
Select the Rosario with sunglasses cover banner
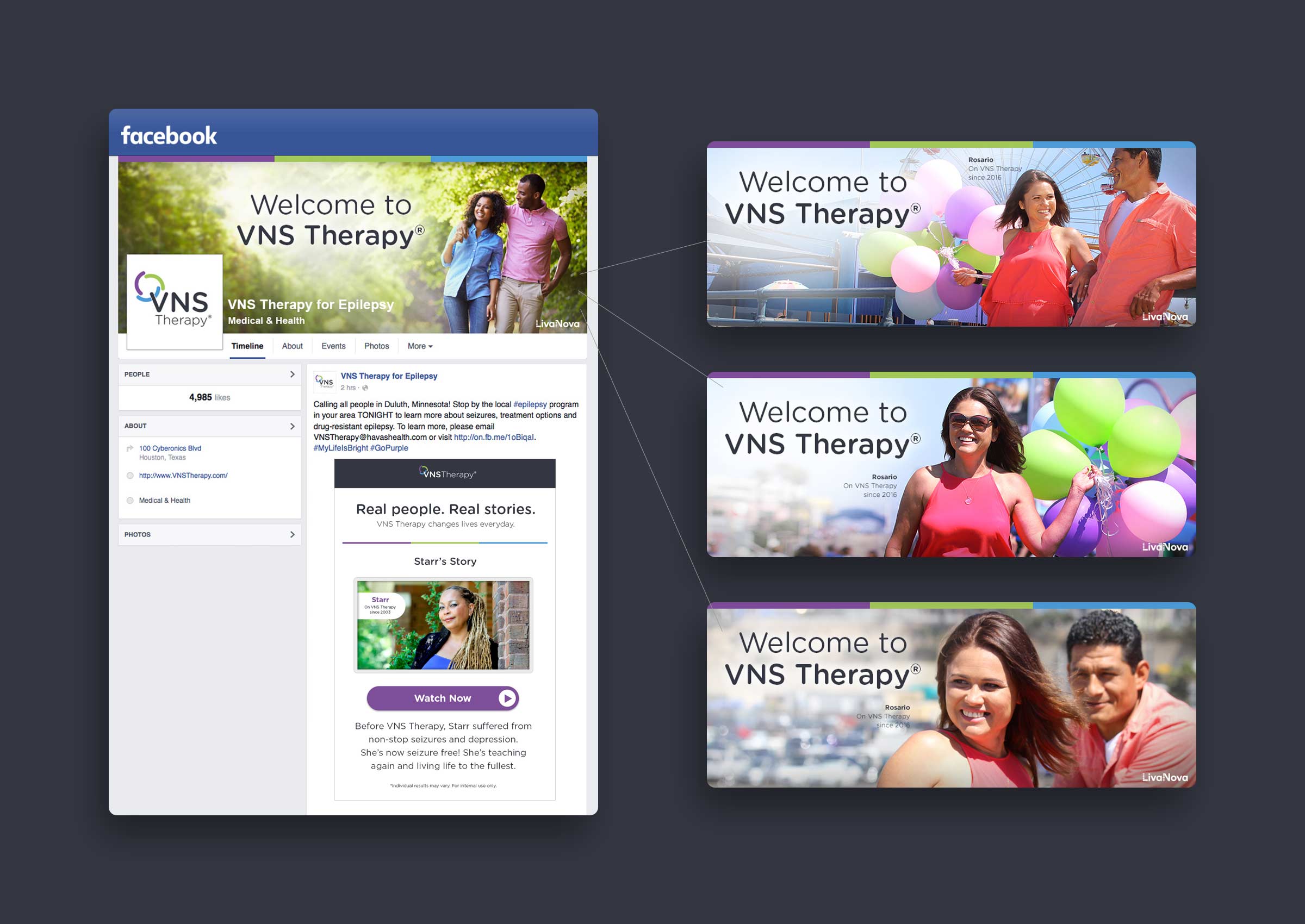point(951,464)
